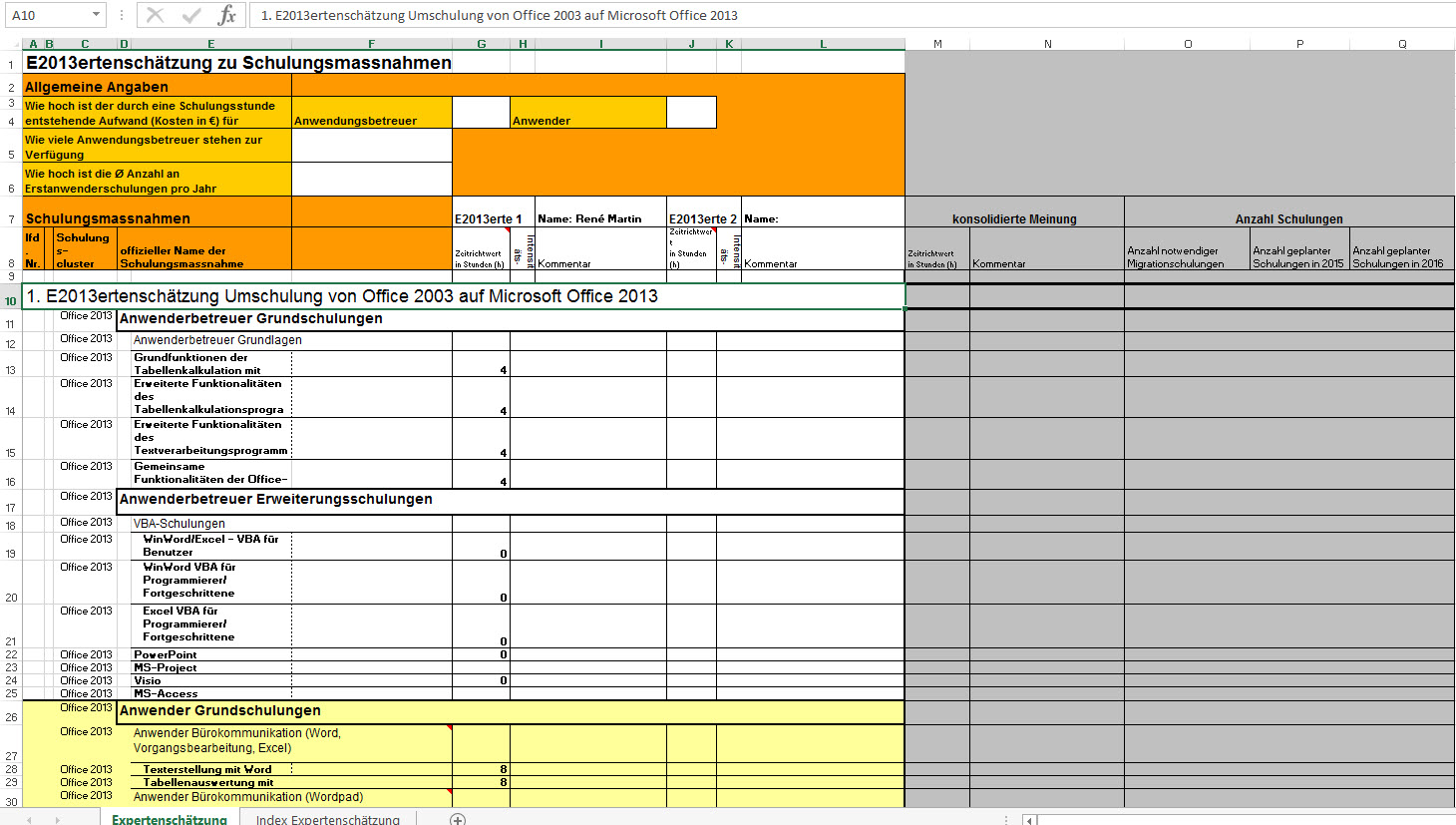The image size is (1456, 825).
Task: Click the 'konsolidierte Meinung' header cell
Action: (x=1014, y=218)
